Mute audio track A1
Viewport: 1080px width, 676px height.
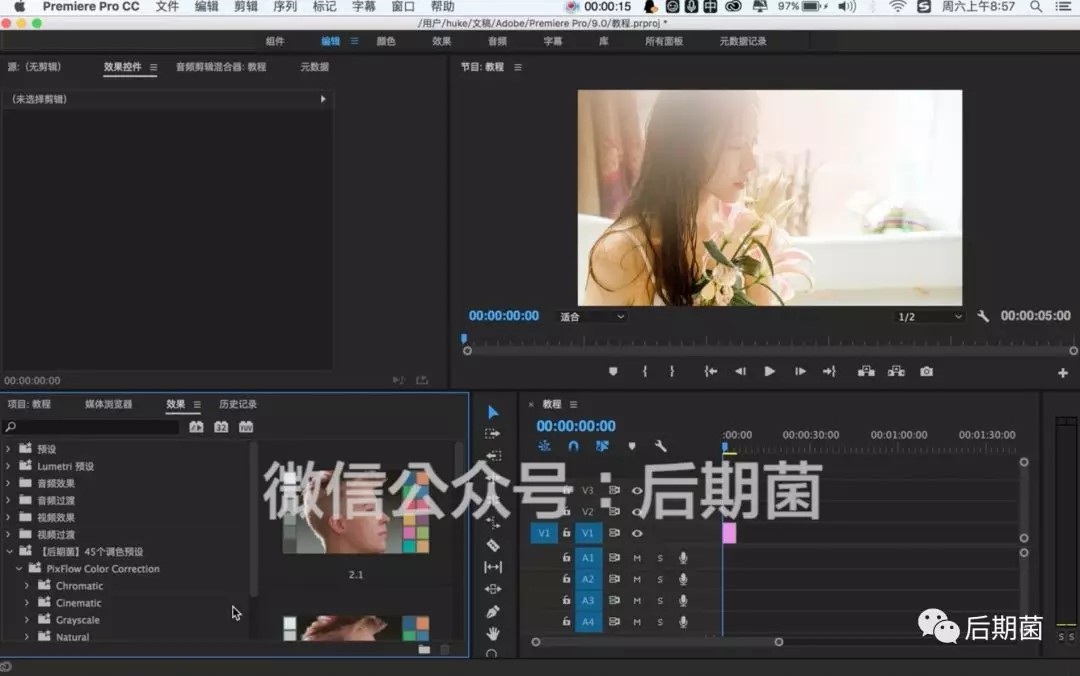click(x=637, y=558)
